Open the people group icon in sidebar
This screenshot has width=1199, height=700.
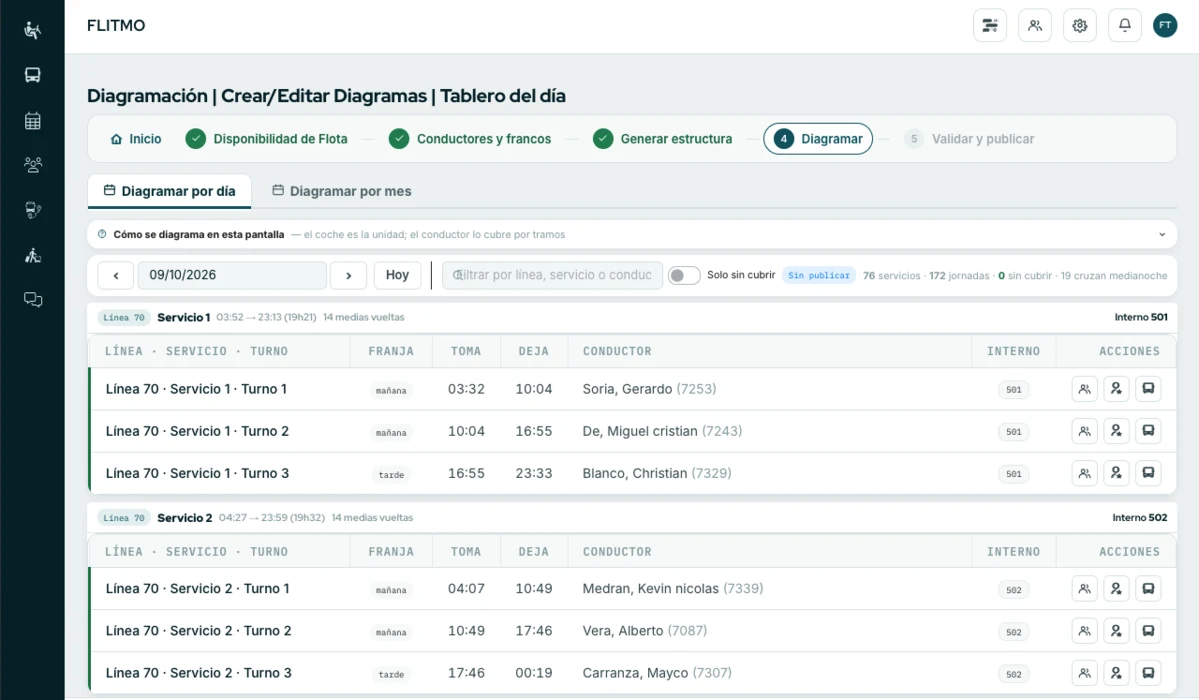click(x=32, y=164)
